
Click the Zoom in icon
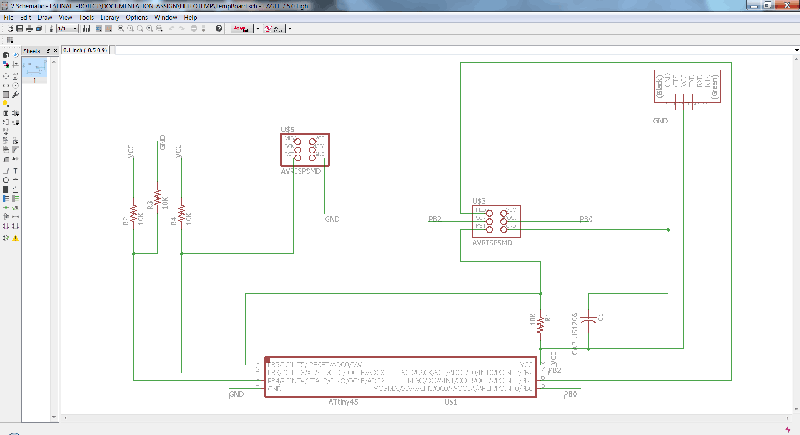(x=130, y=29)
